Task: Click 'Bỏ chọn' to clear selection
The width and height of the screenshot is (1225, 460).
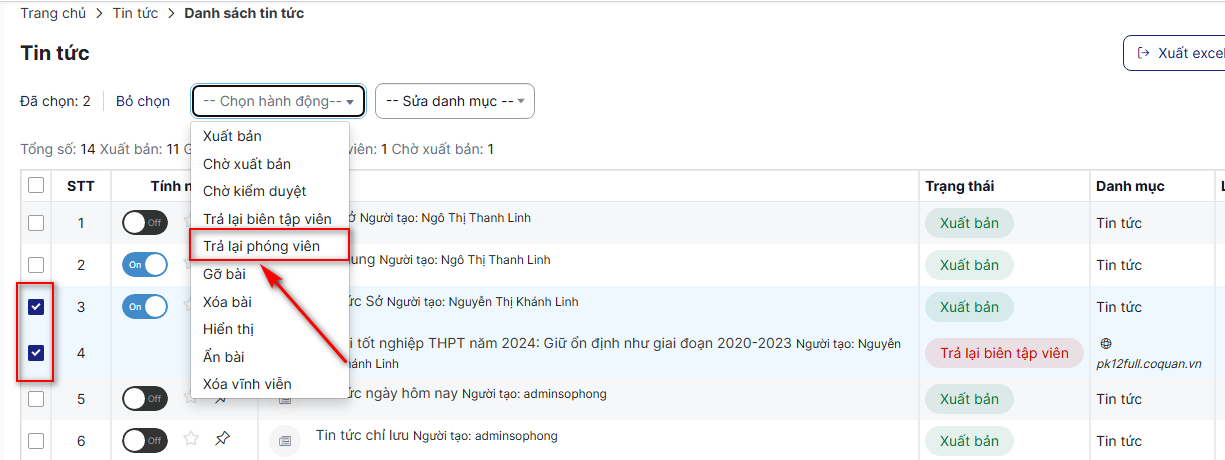Action: 143,101
